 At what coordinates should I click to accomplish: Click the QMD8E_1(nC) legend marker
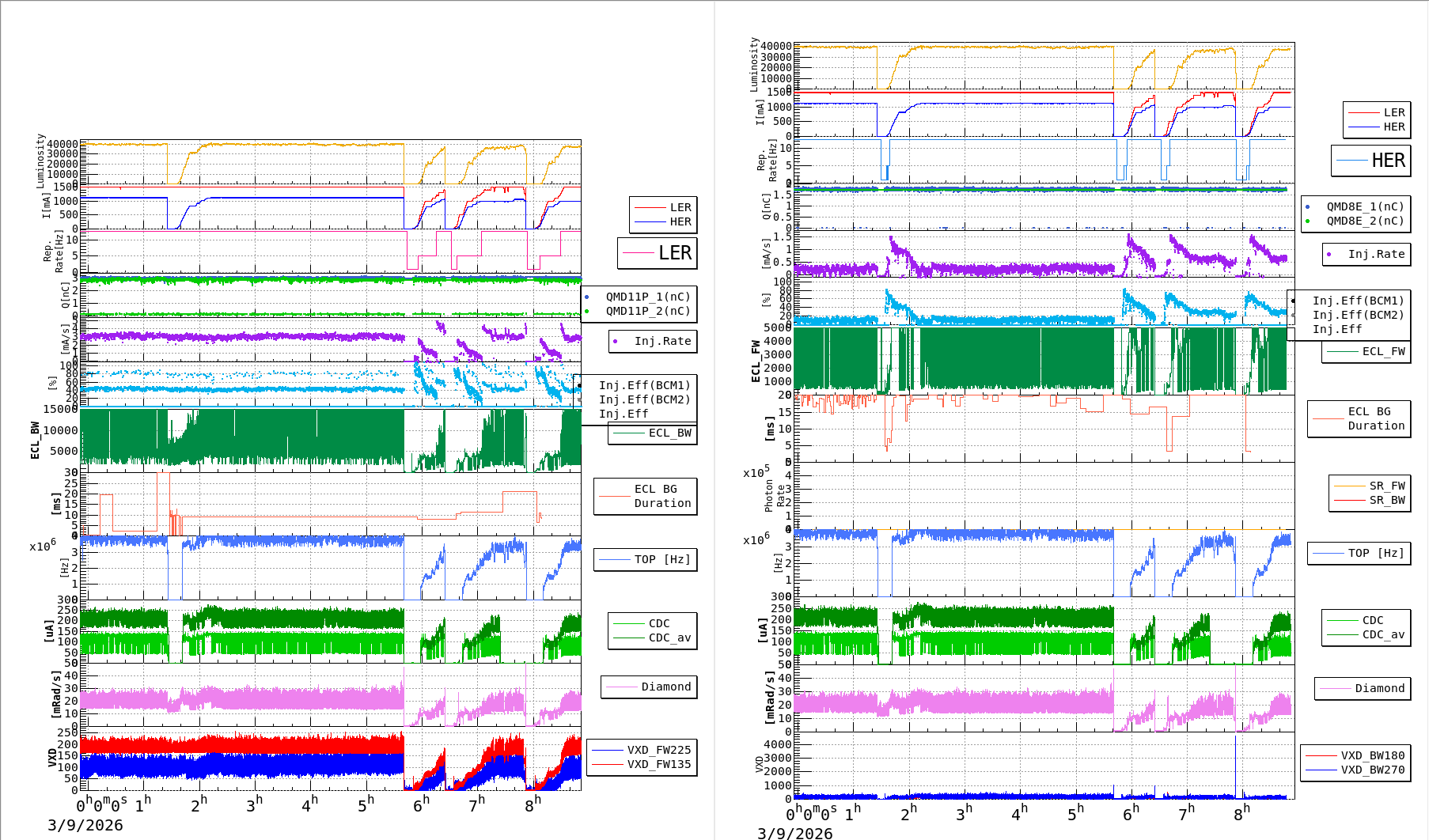1307,207
